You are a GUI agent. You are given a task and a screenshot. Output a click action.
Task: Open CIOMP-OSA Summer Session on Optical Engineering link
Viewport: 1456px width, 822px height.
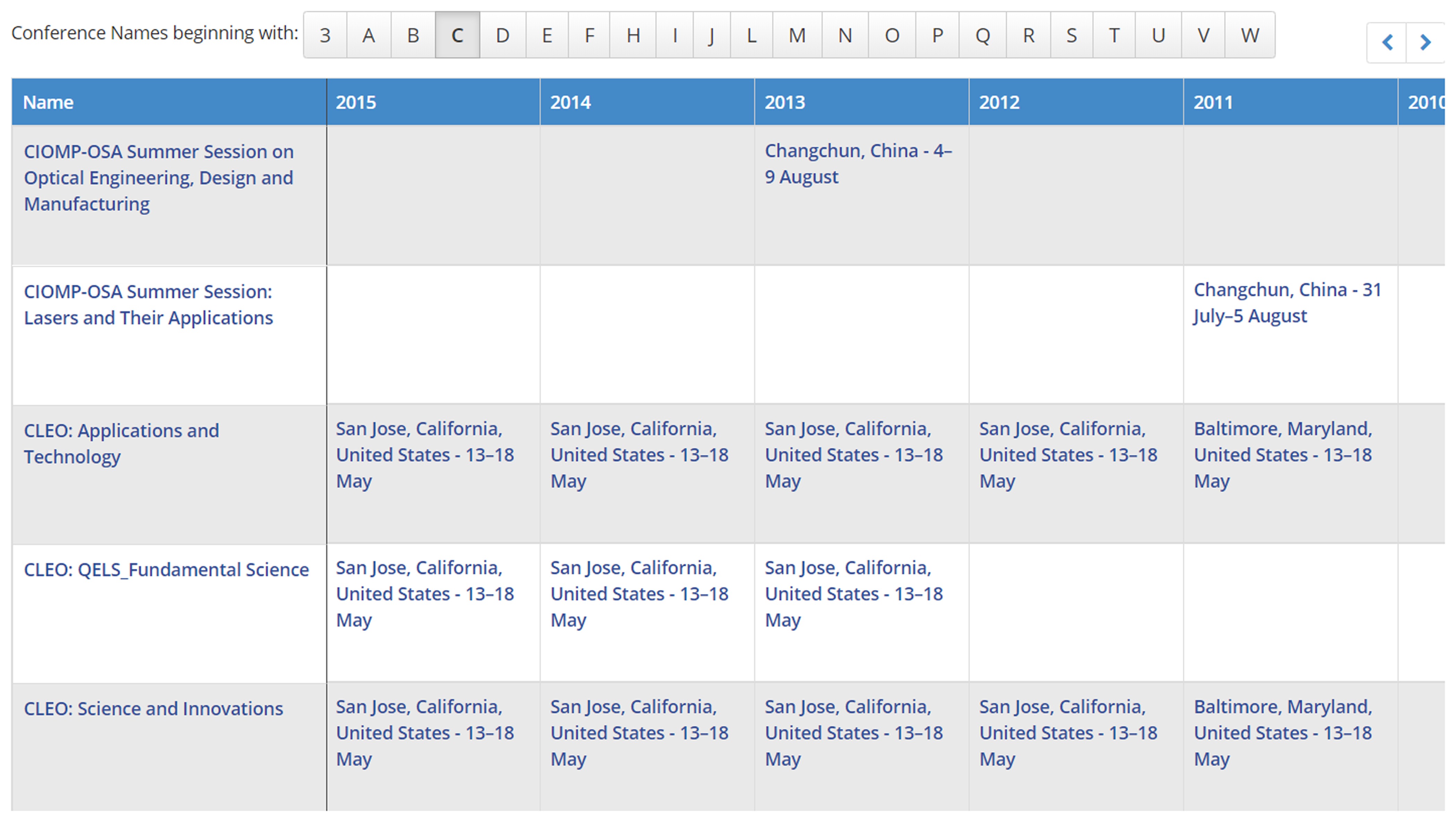(x=159, y=178)
